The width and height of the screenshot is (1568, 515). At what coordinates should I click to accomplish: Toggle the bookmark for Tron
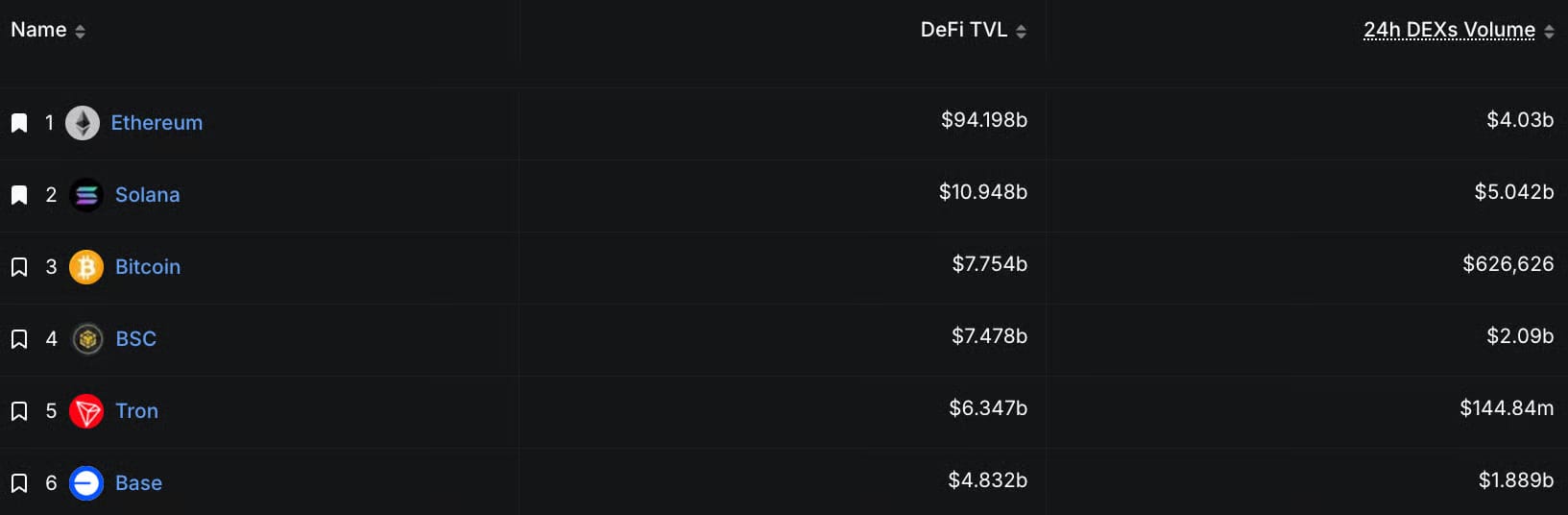pyautogui.click(x=19, y=411)
